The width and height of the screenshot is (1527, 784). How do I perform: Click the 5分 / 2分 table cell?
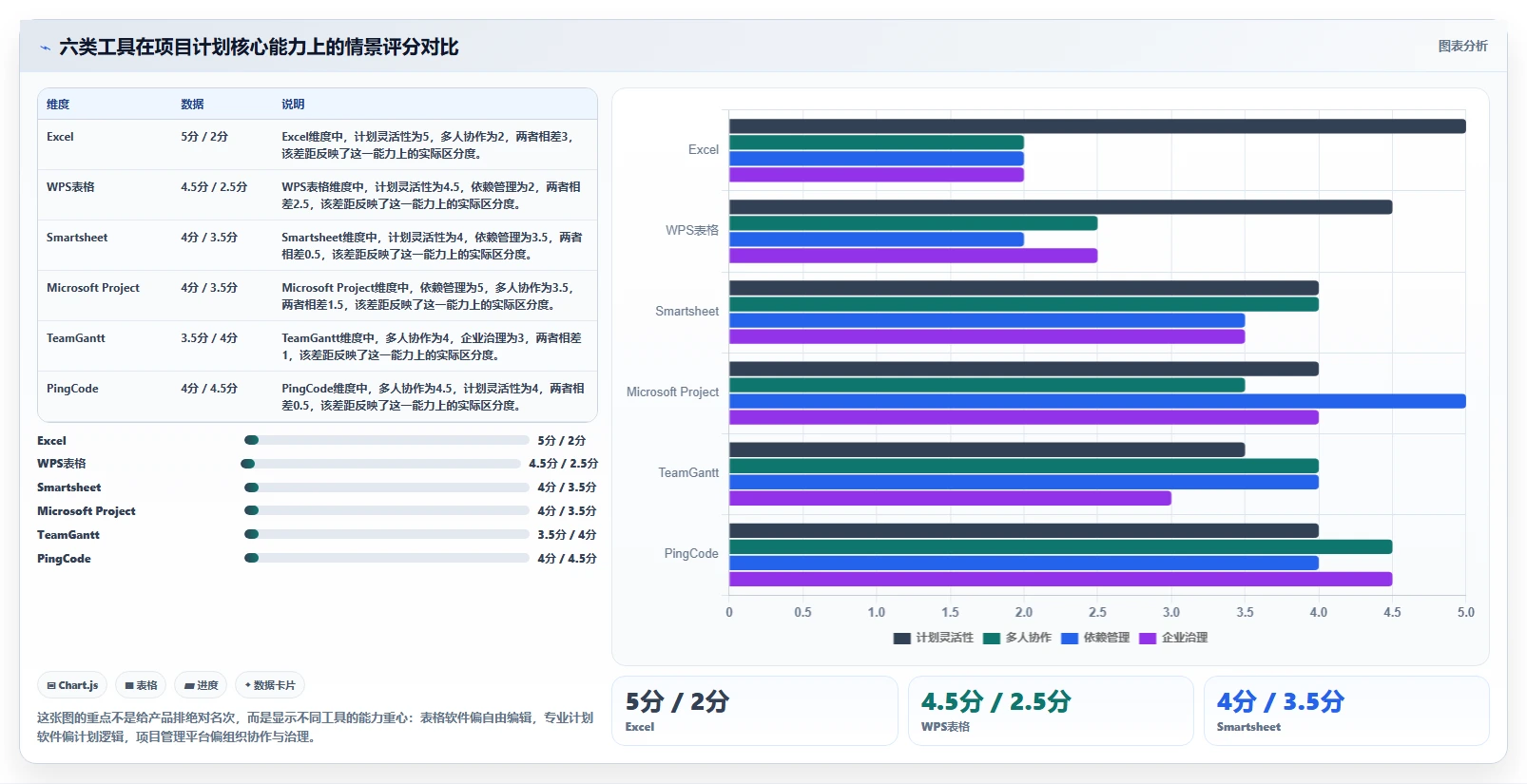(204, 137)
